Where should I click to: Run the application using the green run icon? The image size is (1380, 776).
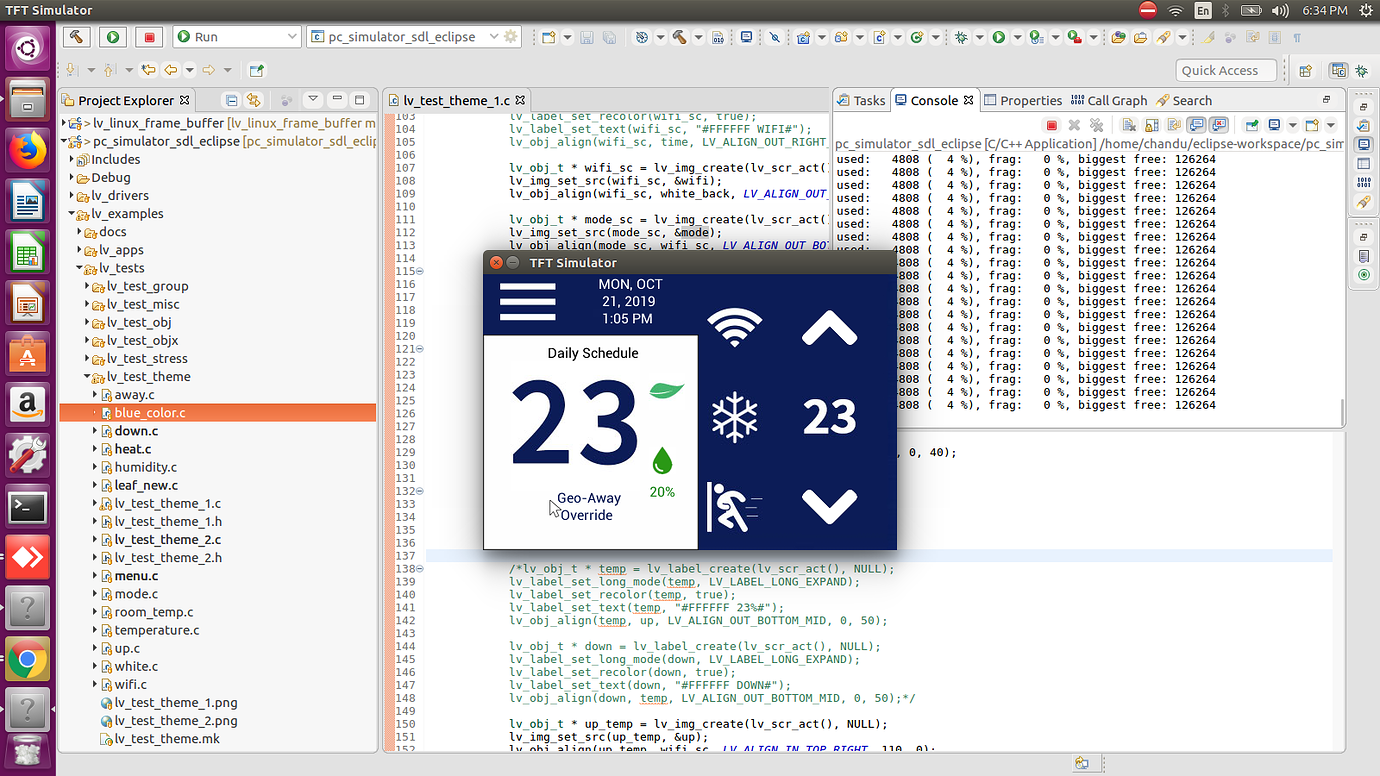pyautogui.click(x=997, y=37)
